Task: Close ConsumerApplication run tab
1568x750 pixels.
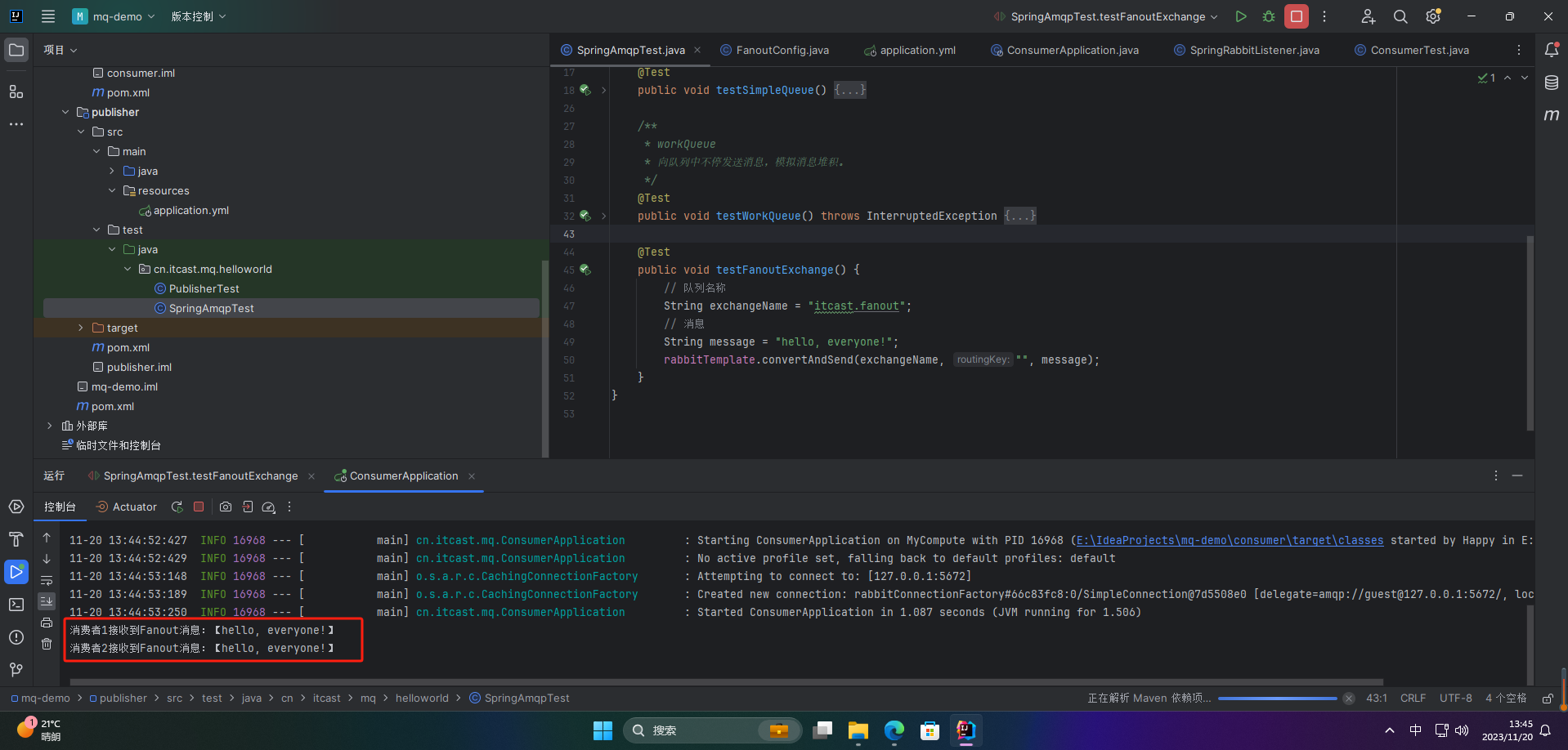Action: coord(472,476)
